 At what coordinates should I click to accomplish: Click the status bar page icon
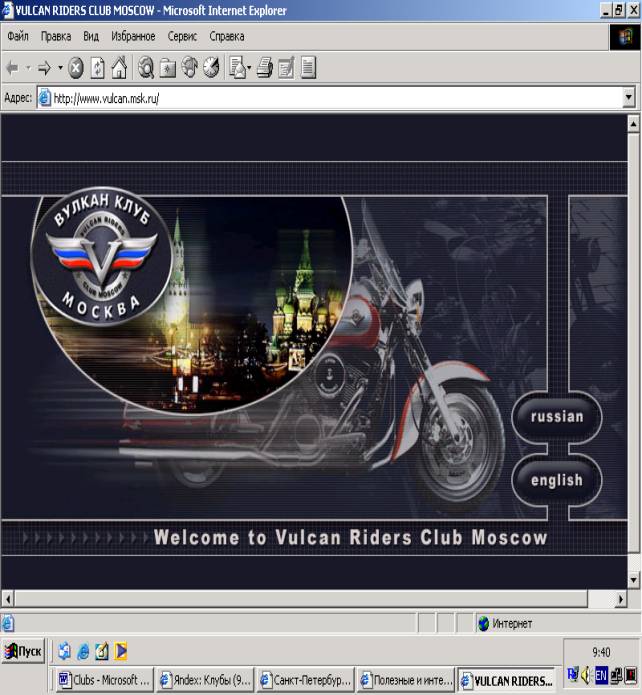pyautogui.click(x=8, y=624)
